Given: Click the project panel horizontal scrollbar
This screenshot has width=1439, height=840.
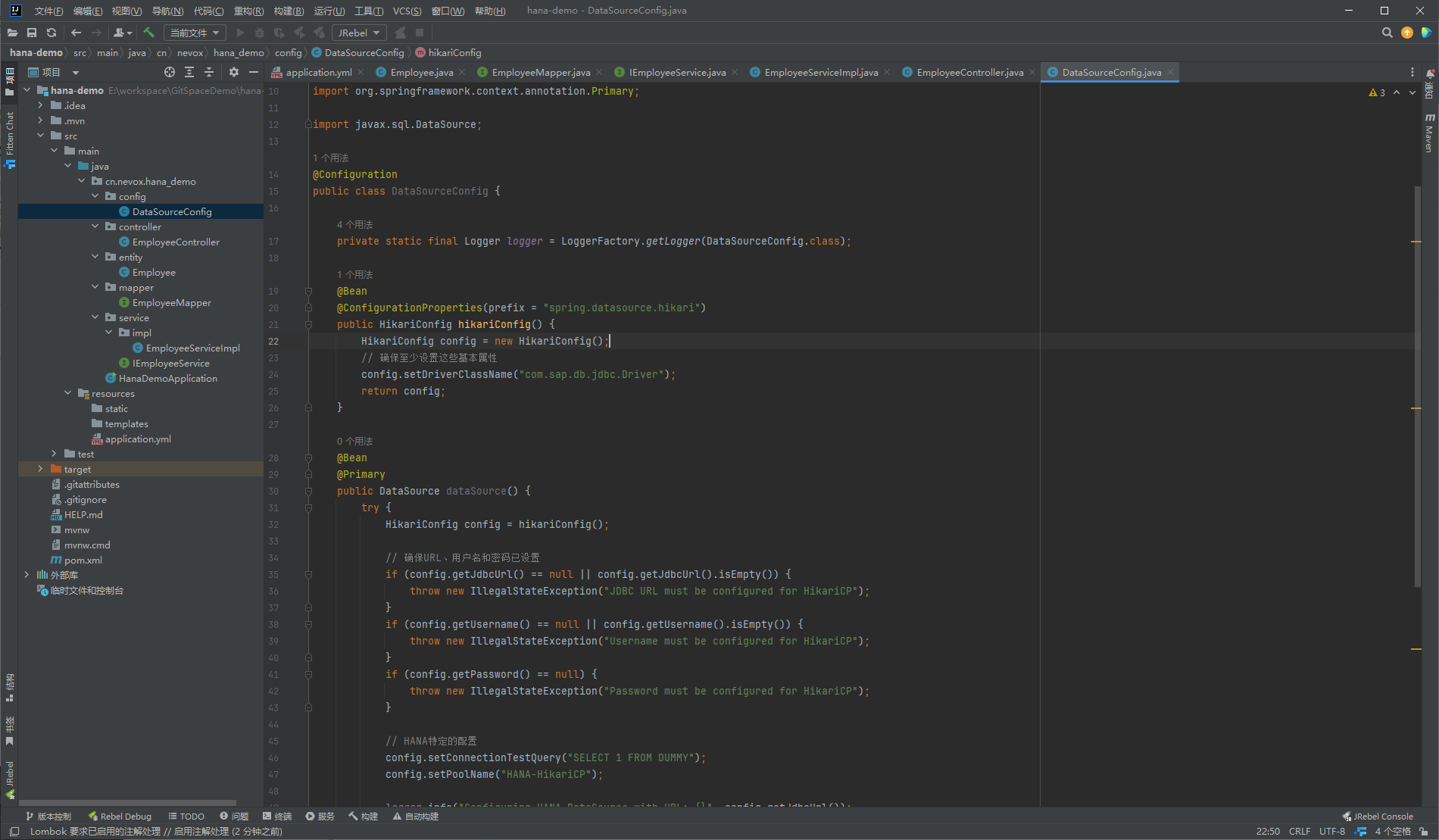Looking at the screenshot, I should tap(127, 803).
